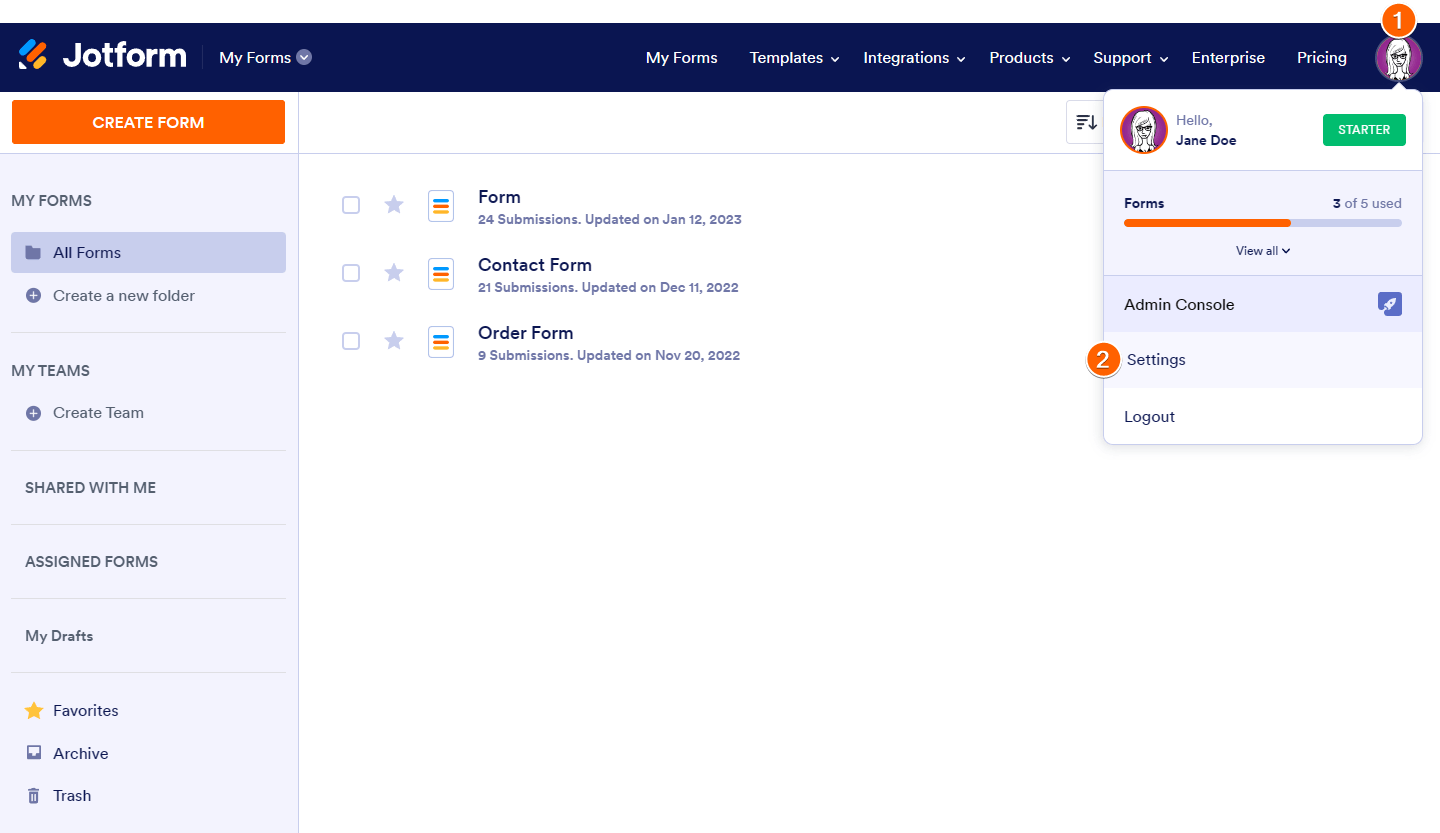
Task: Favorite the Order Form by clicking its star
Action: pos(393,341)
